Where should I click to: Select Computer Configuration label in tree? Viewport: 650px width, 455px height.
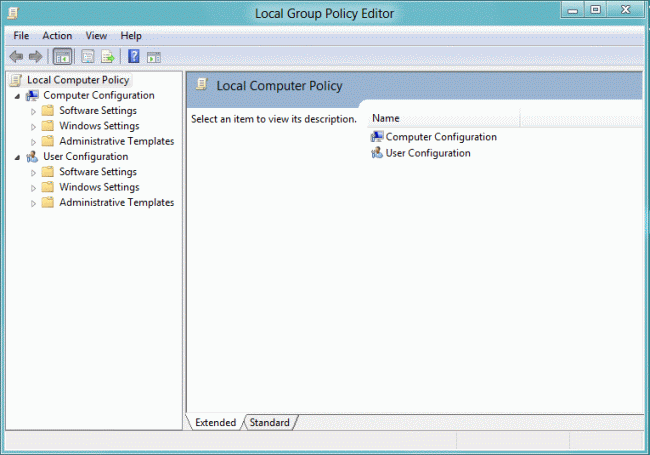[99, 95]
